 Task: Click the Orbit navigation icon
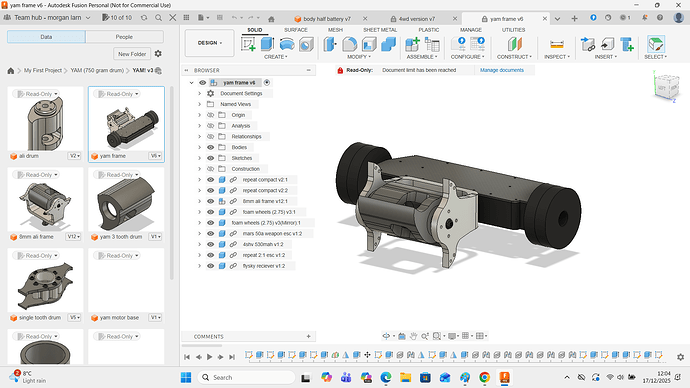click(x=386, y=336)
